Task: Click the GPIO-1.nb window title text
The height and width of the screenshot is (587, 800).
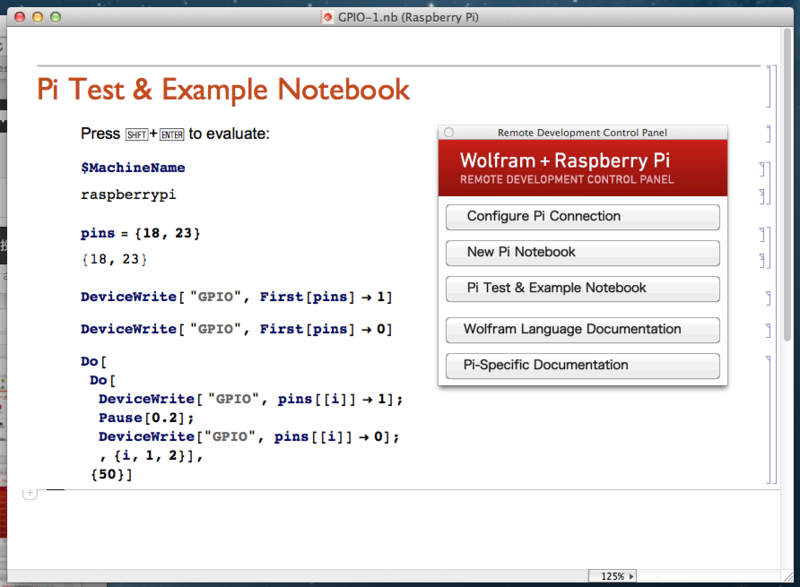Action: click(408, 17)
